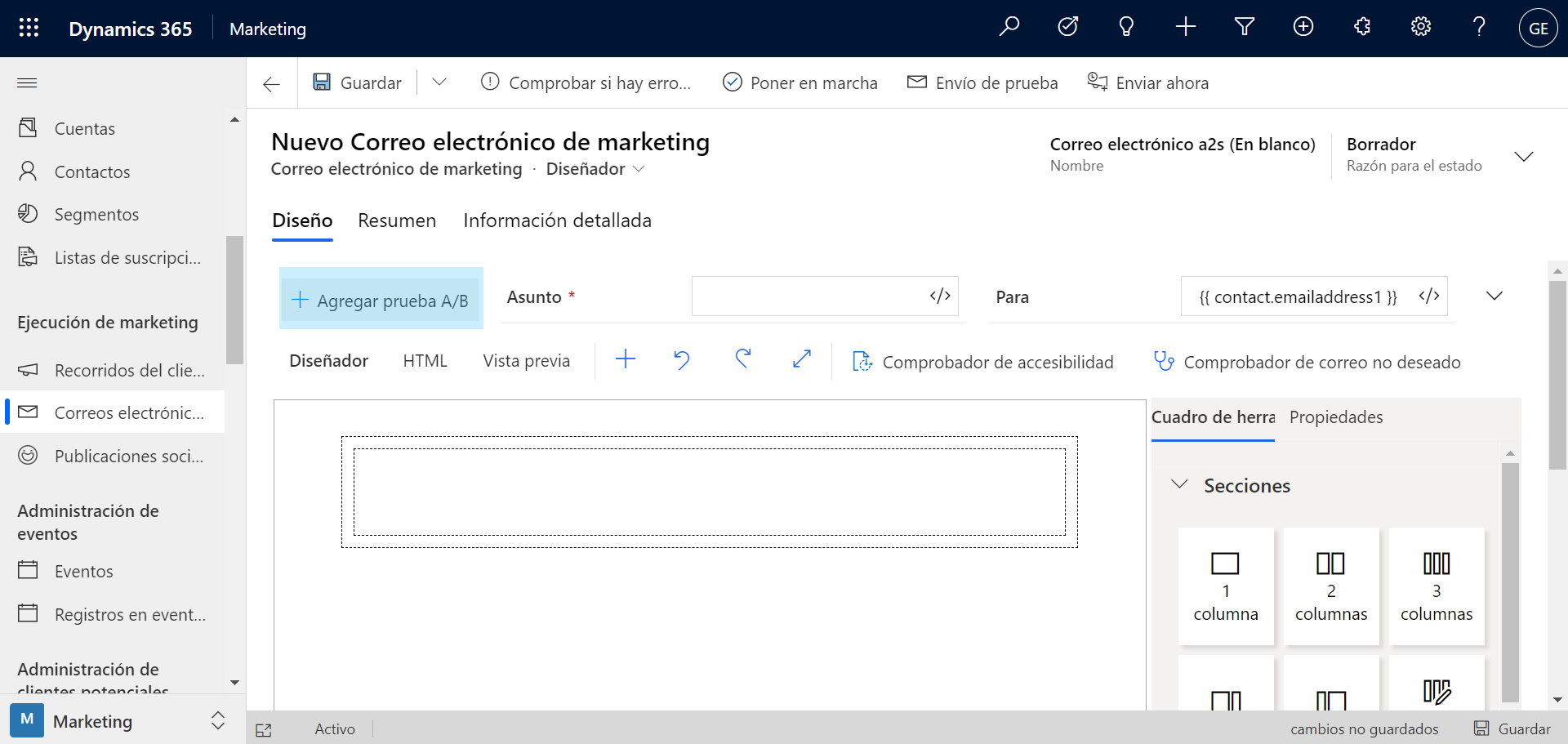Open the Diseñador dropdown under the title

pyautogui.click(x=640, y=169)
